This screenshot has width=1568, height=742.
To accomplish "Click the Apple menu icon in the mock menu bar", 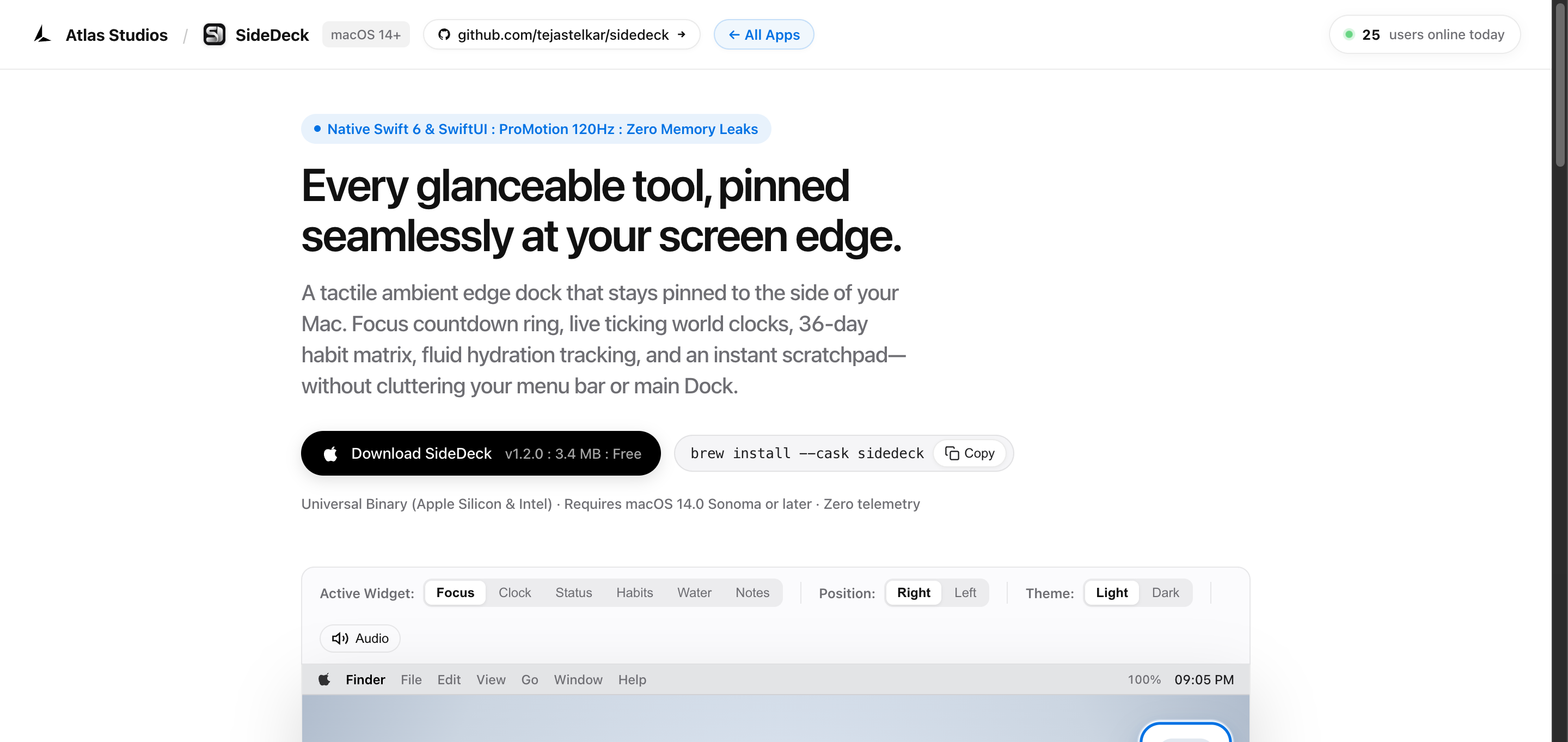I will (x=324, y=679).
